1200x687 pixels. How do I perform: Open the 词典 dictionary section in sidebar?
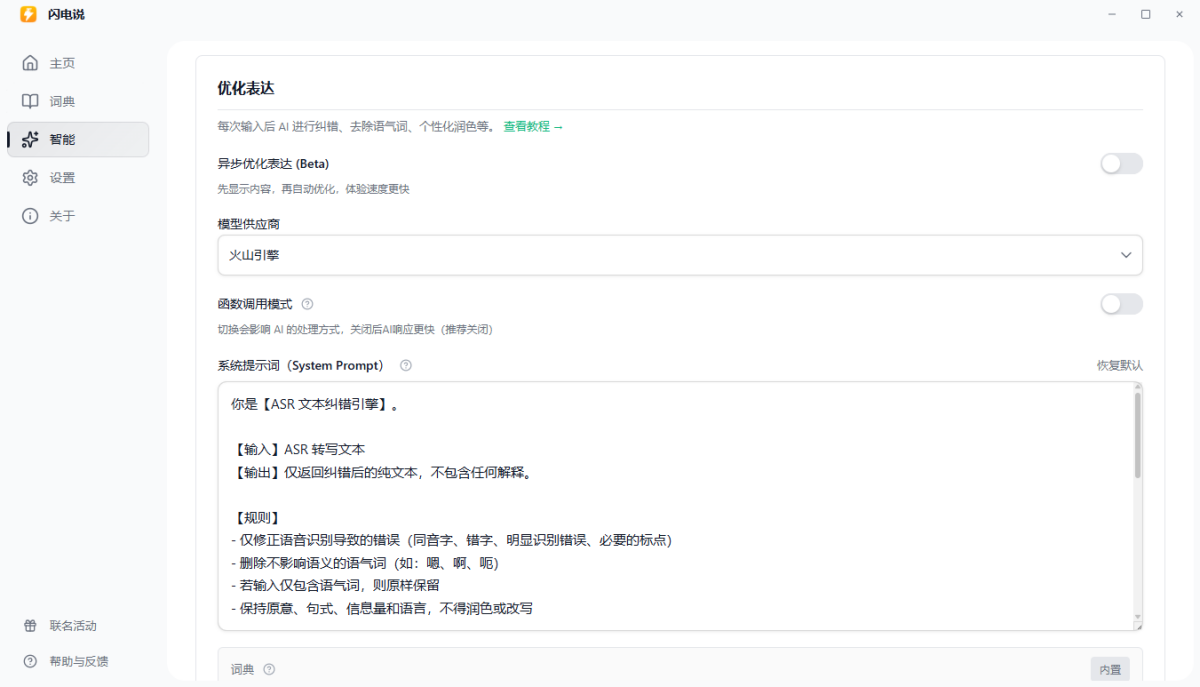[60, 100]
